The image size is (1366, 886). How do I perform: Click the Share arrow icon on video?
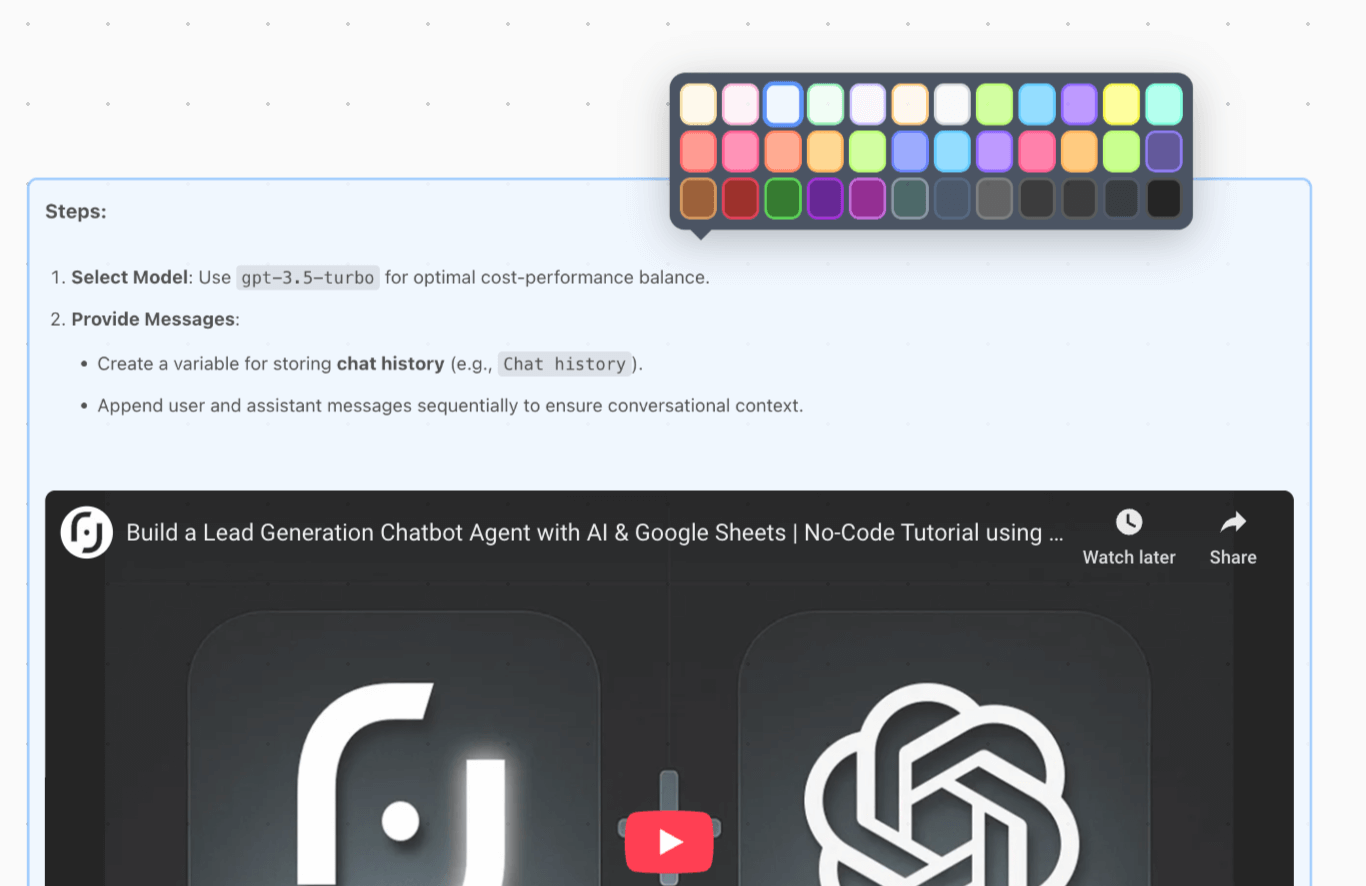(1233, 522)
